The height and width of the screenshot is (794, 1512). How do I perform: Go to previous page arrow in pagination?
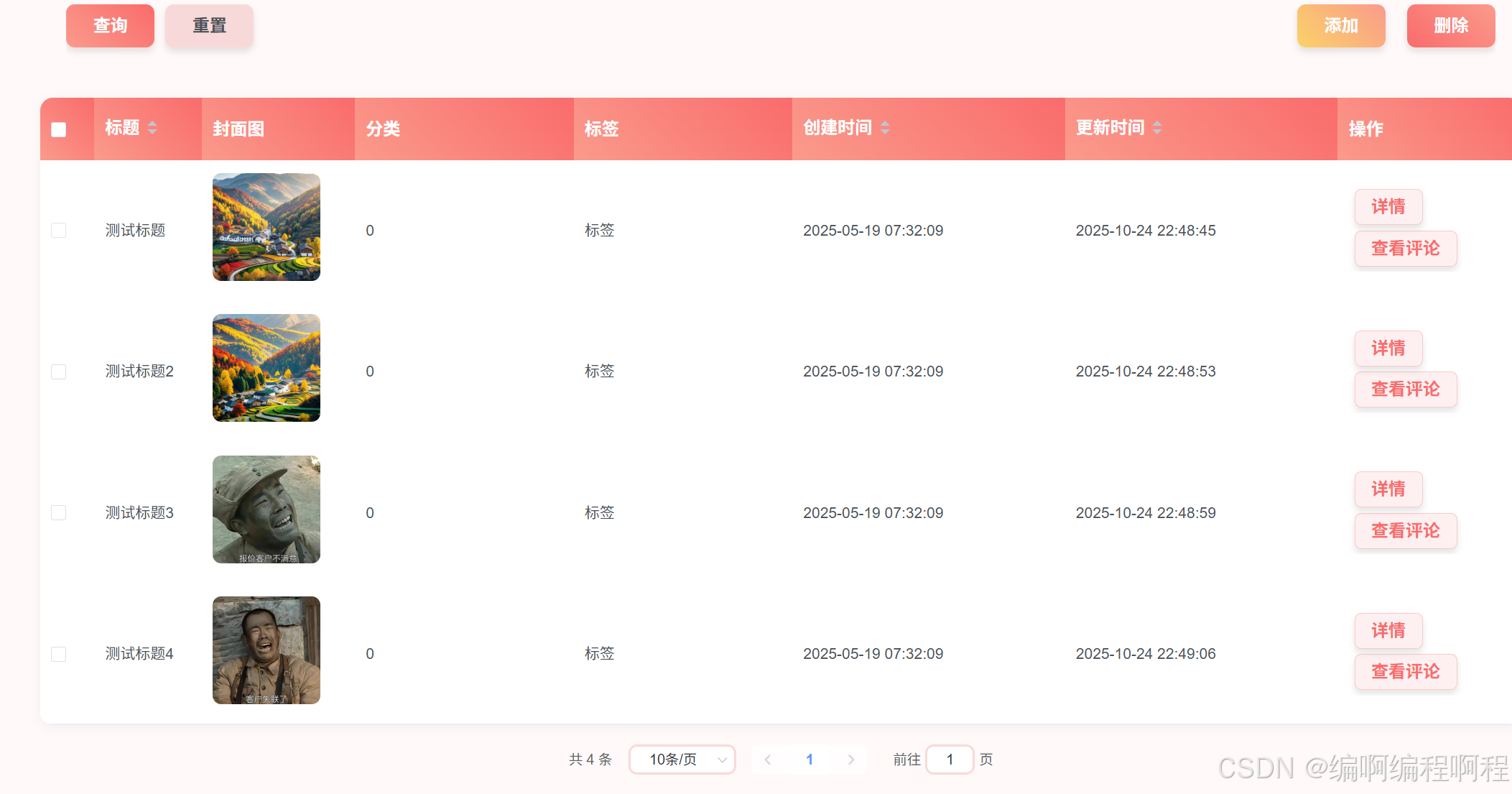(x=768, y=760)
